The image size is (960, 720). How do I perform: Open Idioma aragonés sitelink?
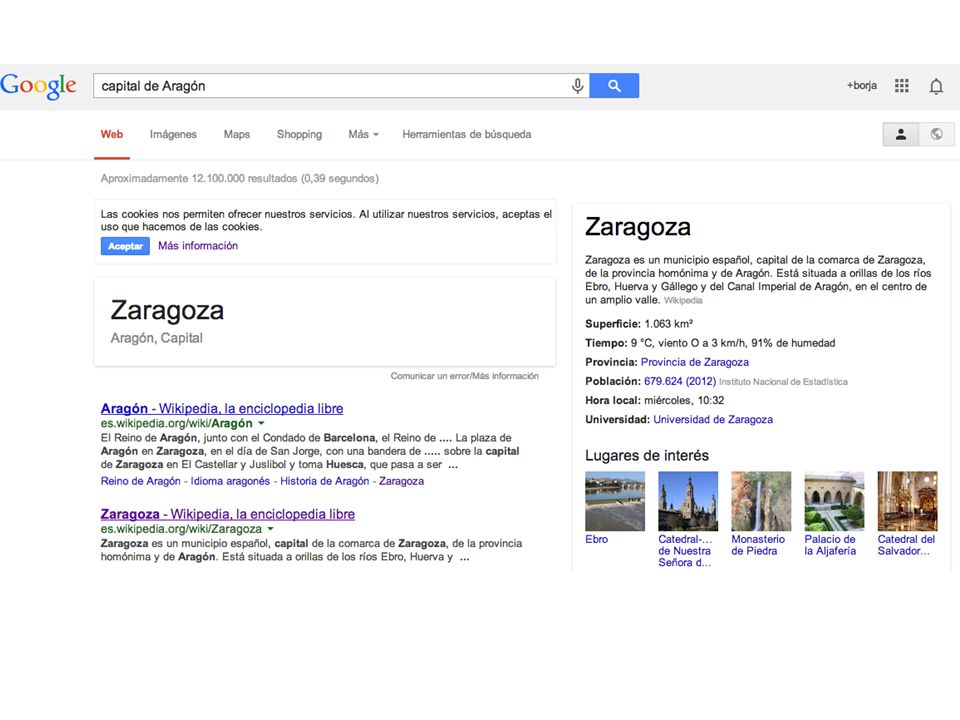230,481
